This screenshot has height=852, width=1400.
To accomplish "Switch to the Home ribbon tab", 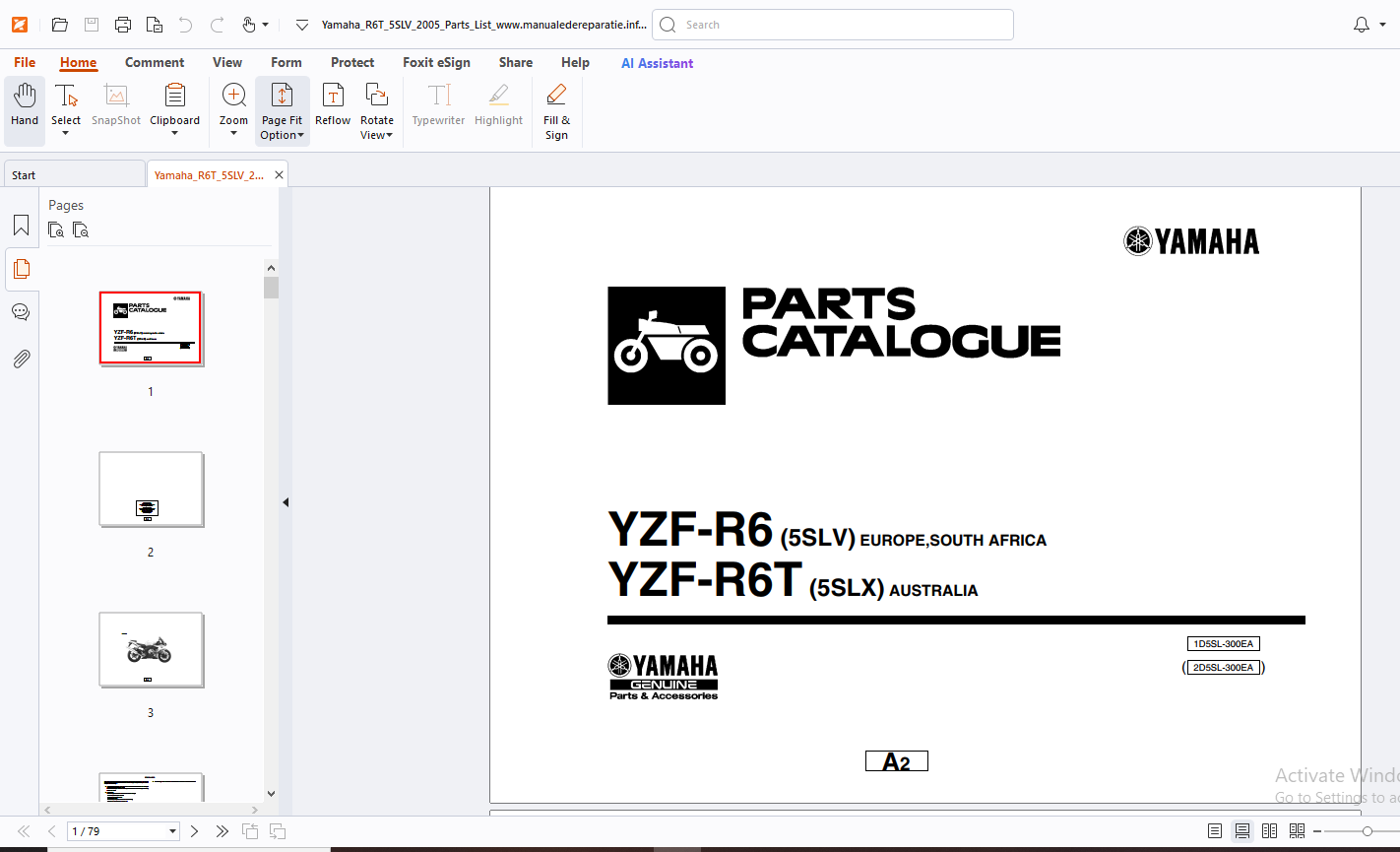I will [78, 62].
